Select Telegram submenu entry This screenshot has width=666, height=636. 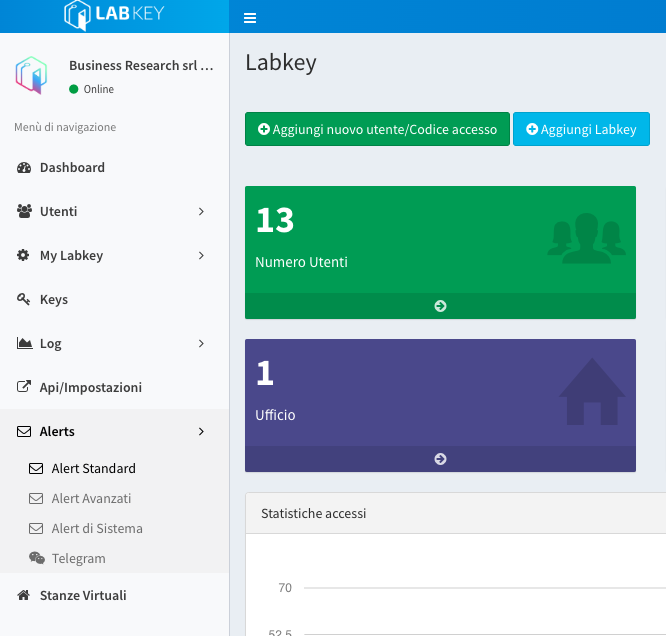[x=115, y=558]
